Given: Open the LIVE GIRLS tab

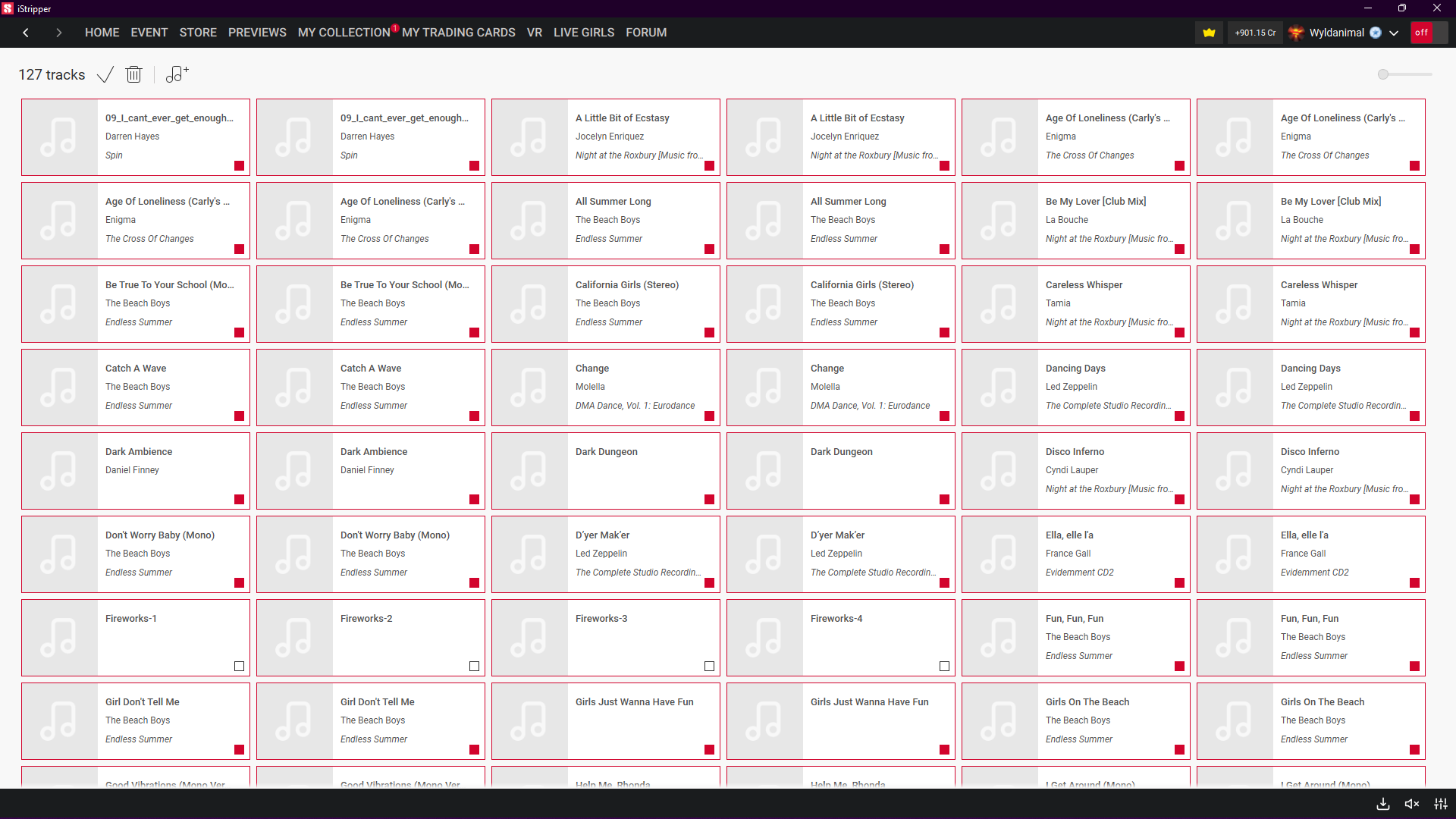Looking at the screenshot, I should 584,33.
